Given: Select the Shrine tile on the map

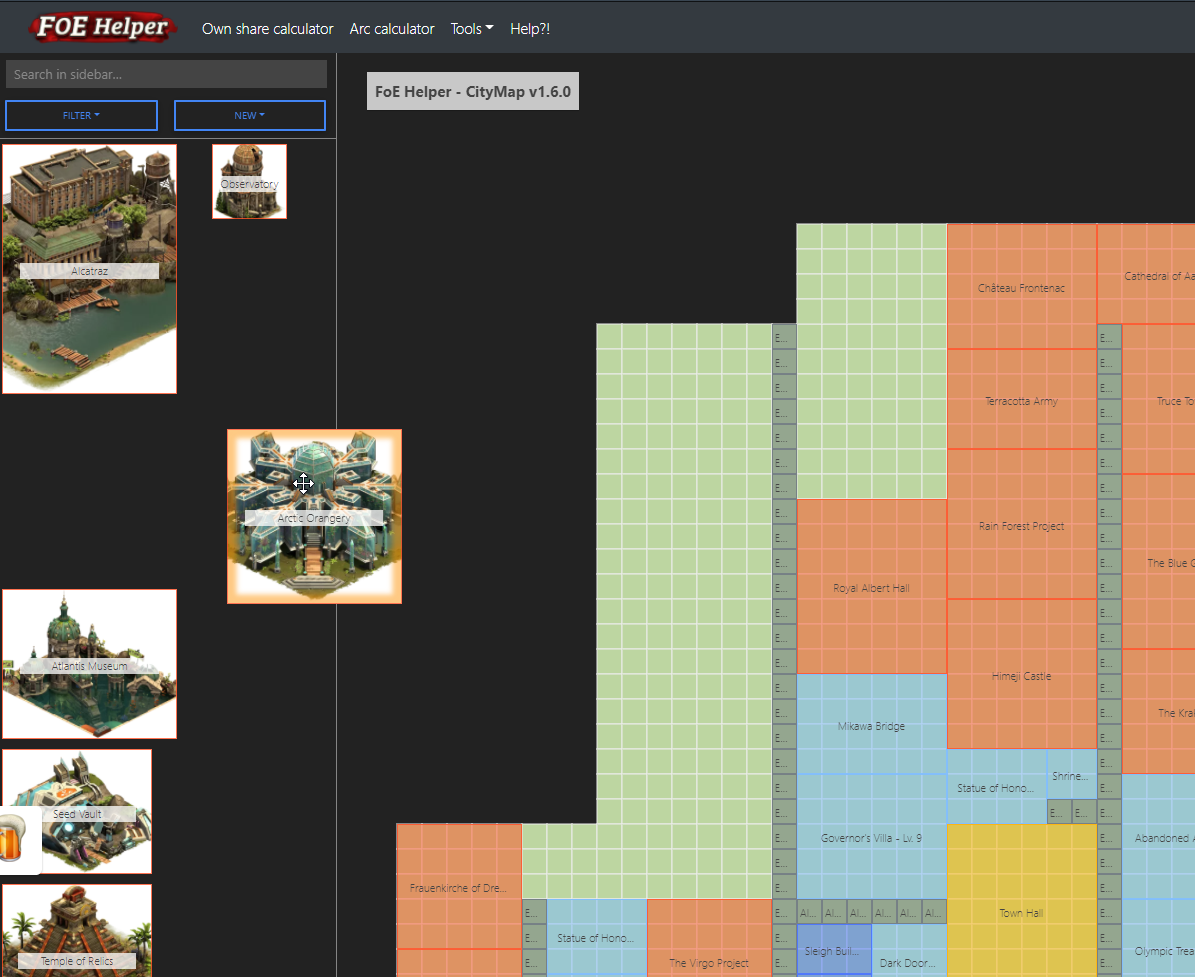Looking at the screenshot, I should click(x=1071, y=774).
